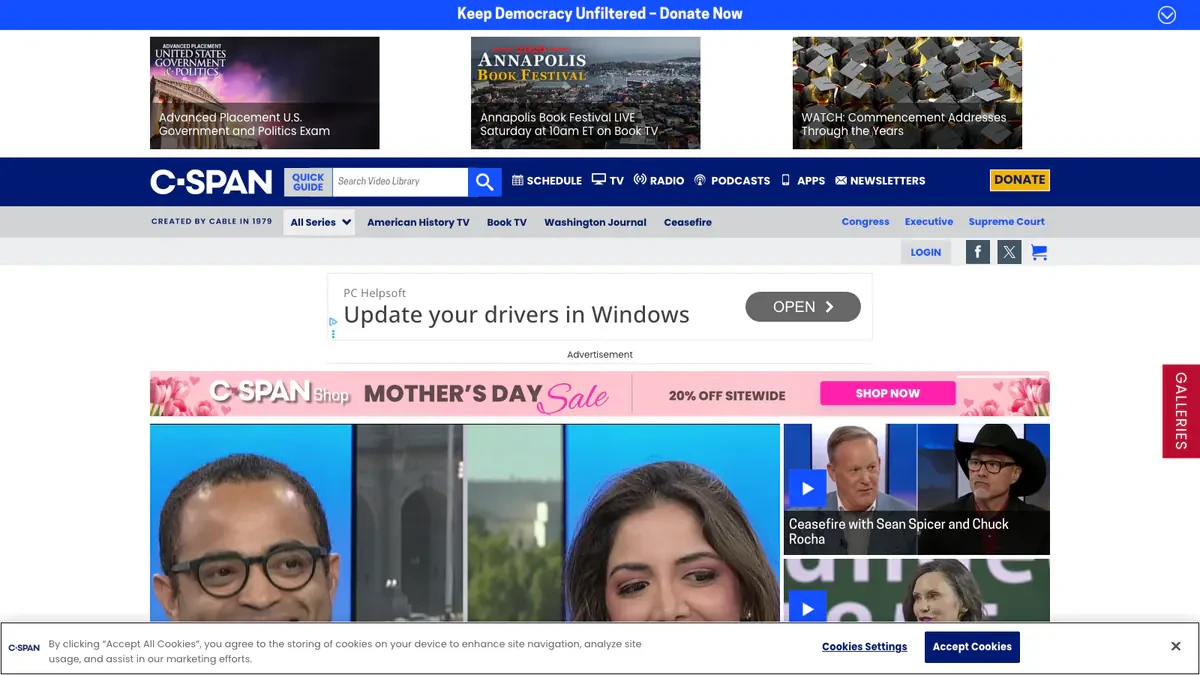The image size is (1200, 675).
Task: Click the Quick Guide button
Action: [308, 182]
